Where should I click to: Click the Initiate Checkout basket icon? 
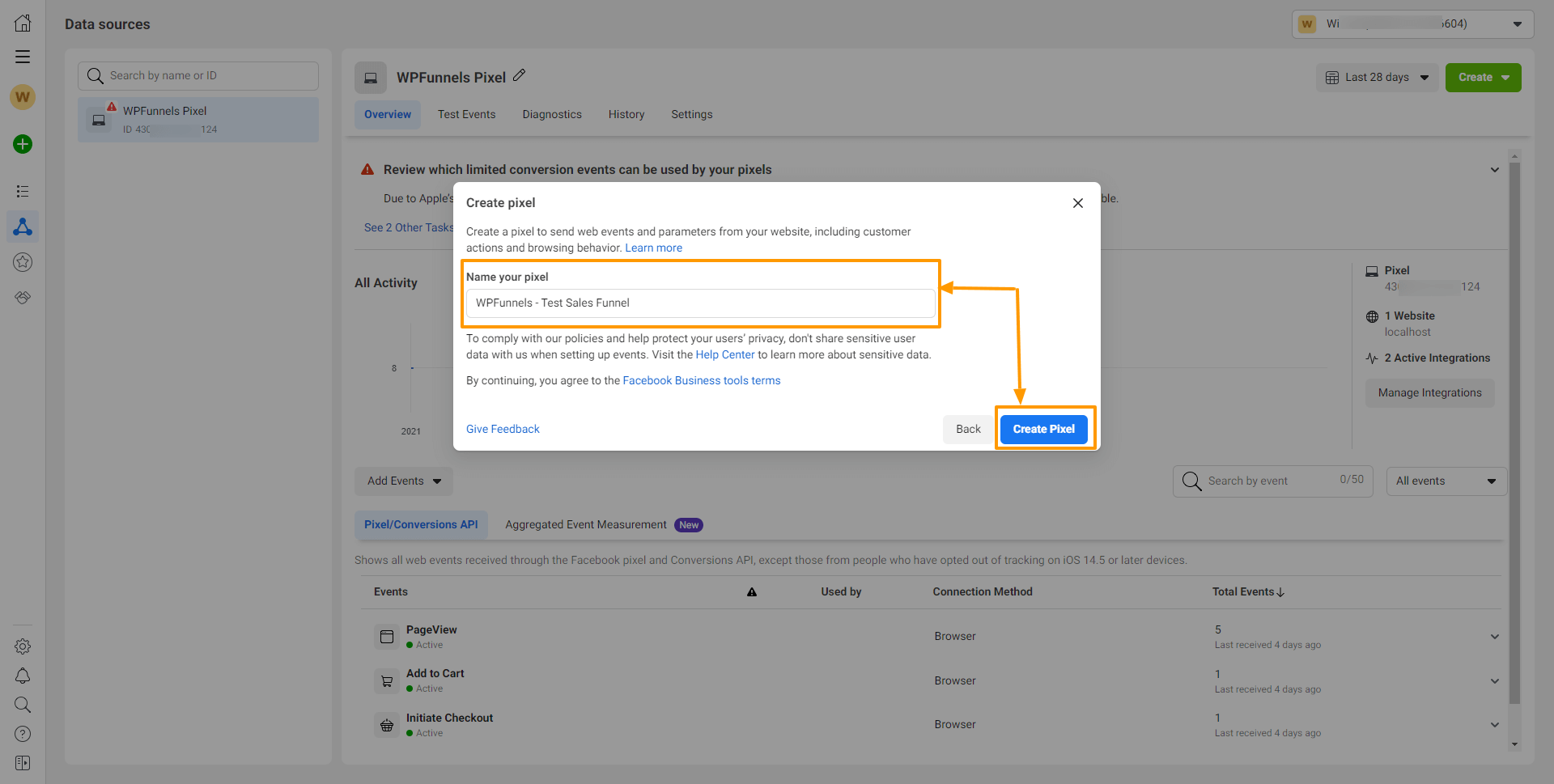387,725
